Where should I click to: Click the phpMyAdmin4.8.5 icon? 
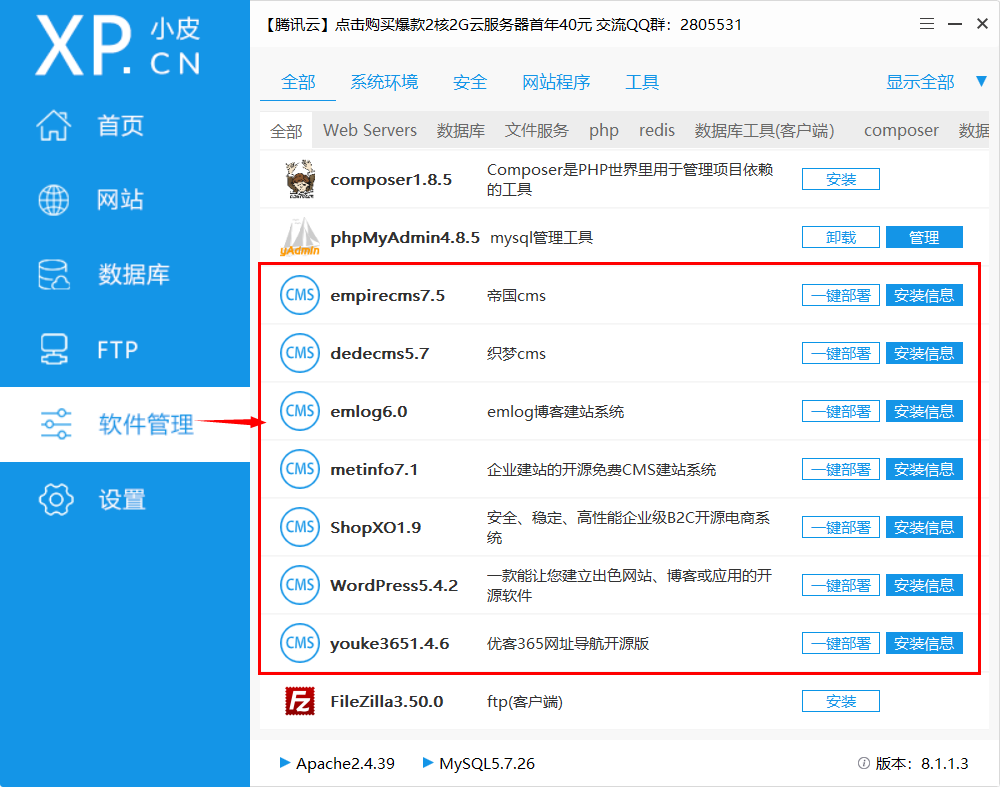300,237
